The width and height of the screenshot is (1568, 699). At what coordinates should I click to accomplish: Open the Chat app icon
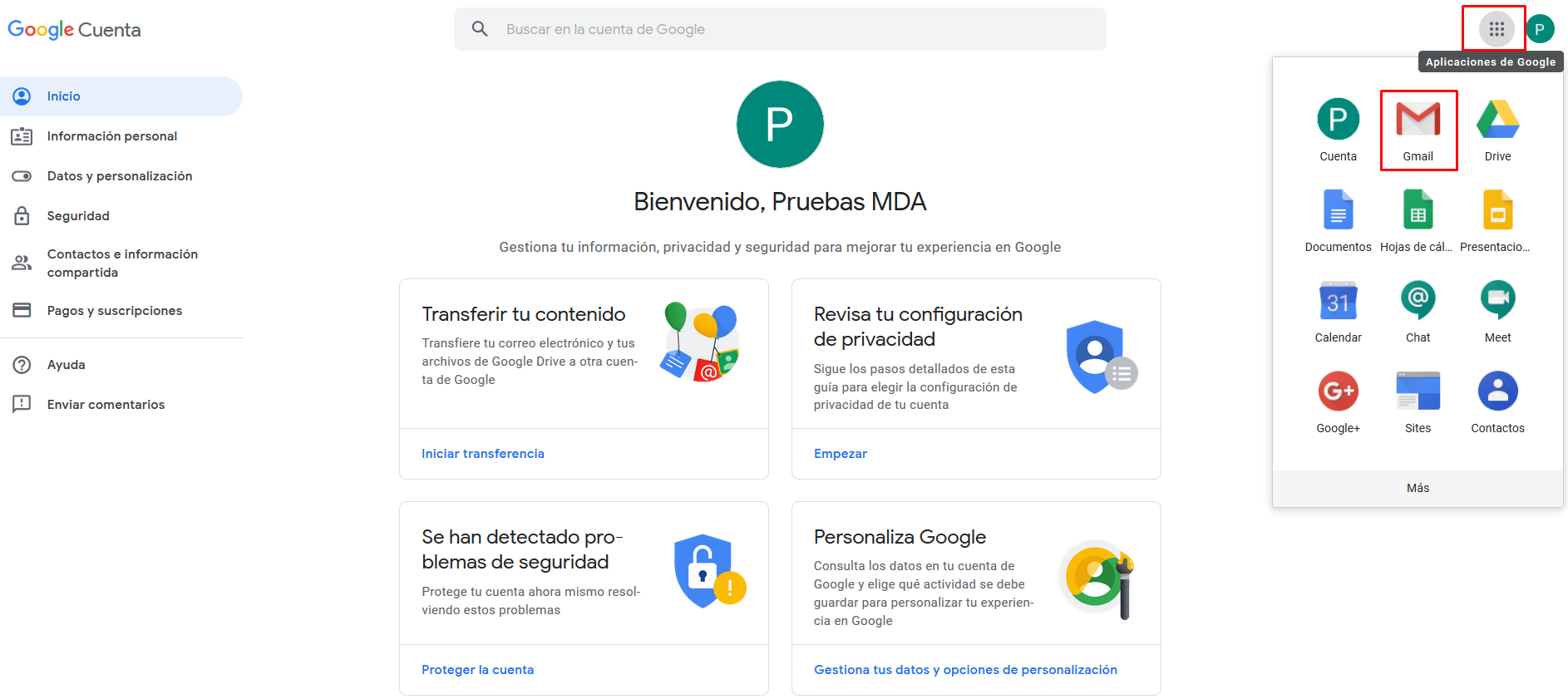pos(1418,313)
